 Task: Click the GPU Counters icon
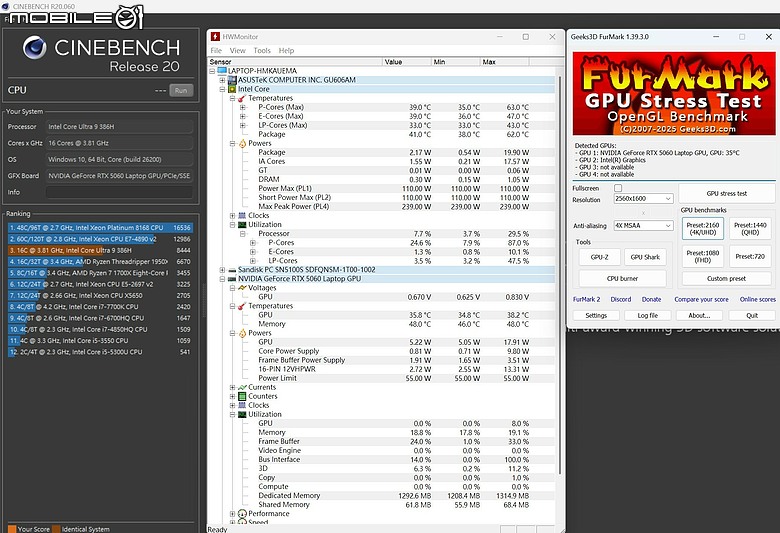[x=242, y=396]
